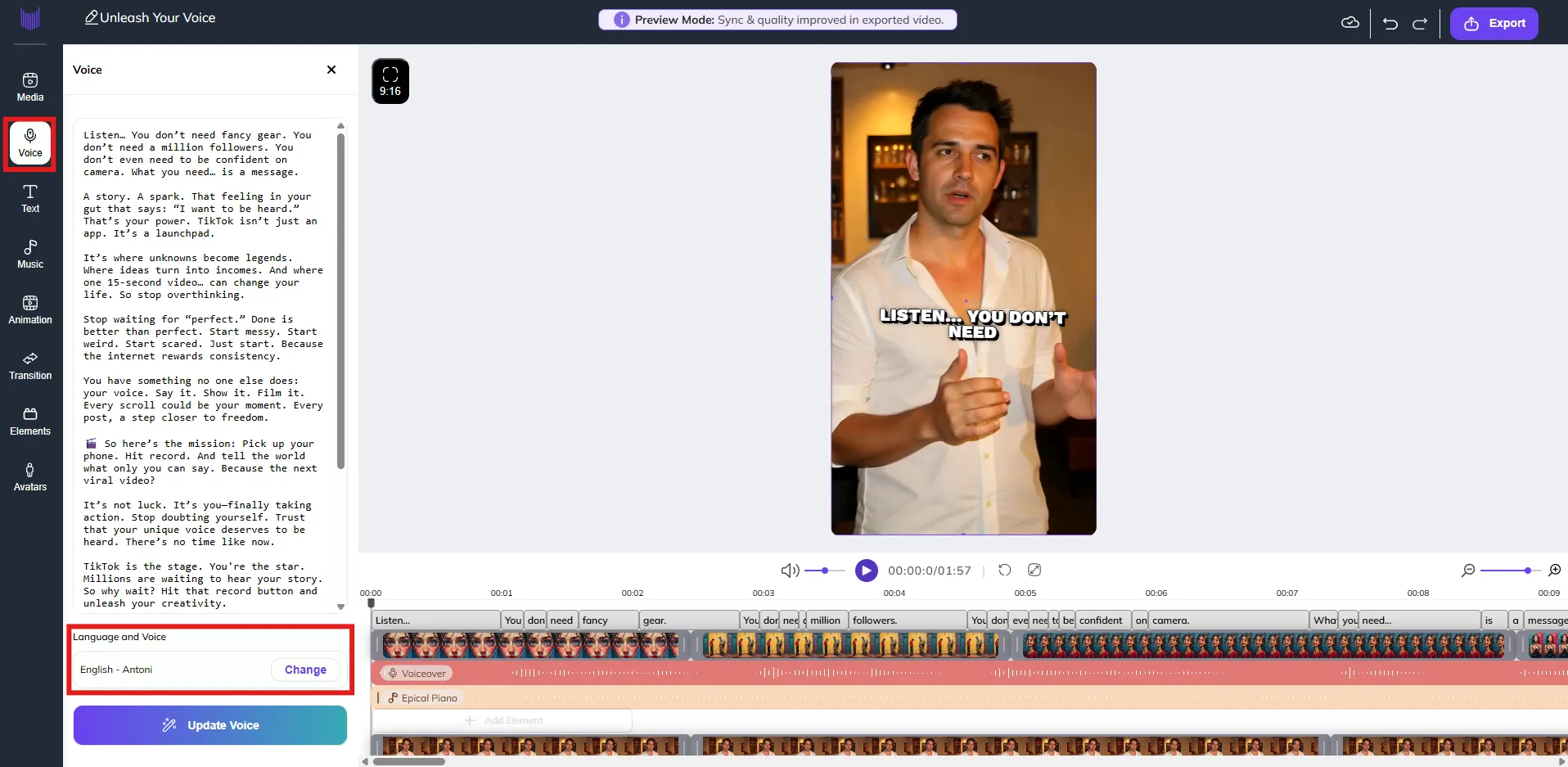Click Add Element in the timeline
This screenshot has width=1568, height=767.
(x=503, y=720)
